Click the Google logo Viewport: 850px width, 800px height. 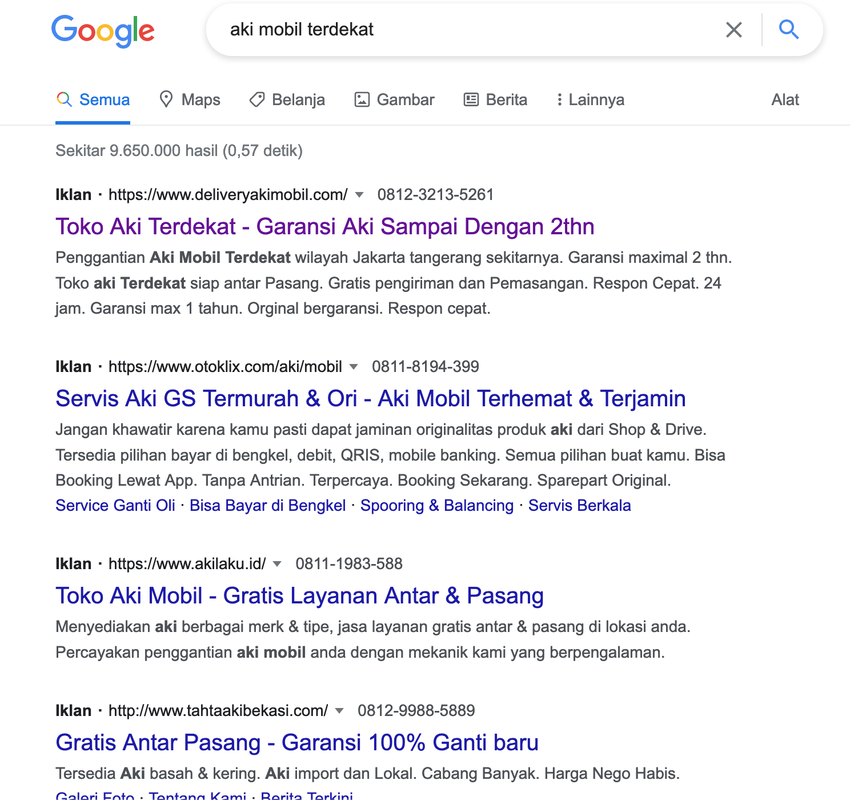(x=102, y=31)
